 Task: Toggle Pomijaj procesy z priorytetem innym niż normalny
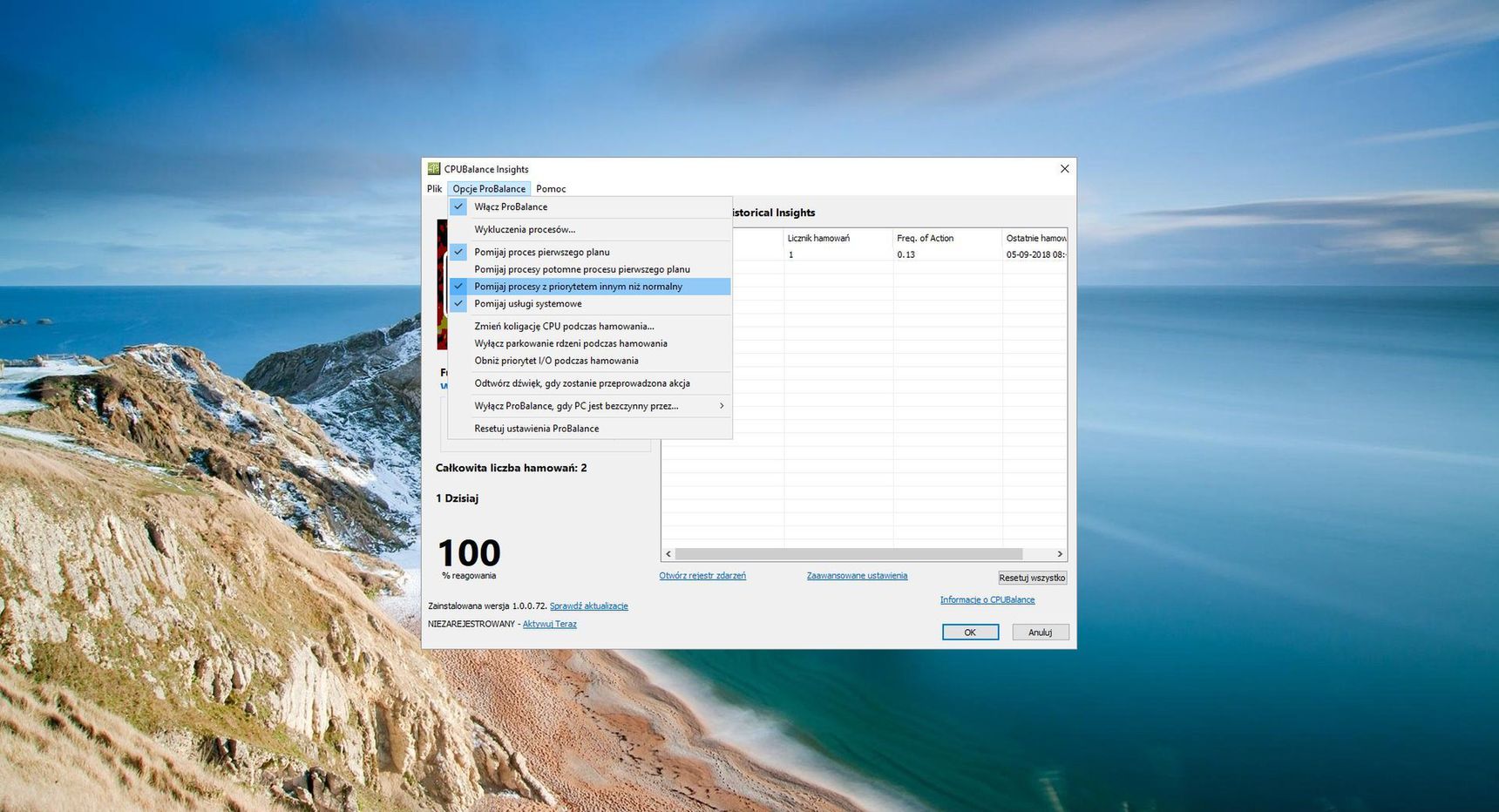click(589, 287)
